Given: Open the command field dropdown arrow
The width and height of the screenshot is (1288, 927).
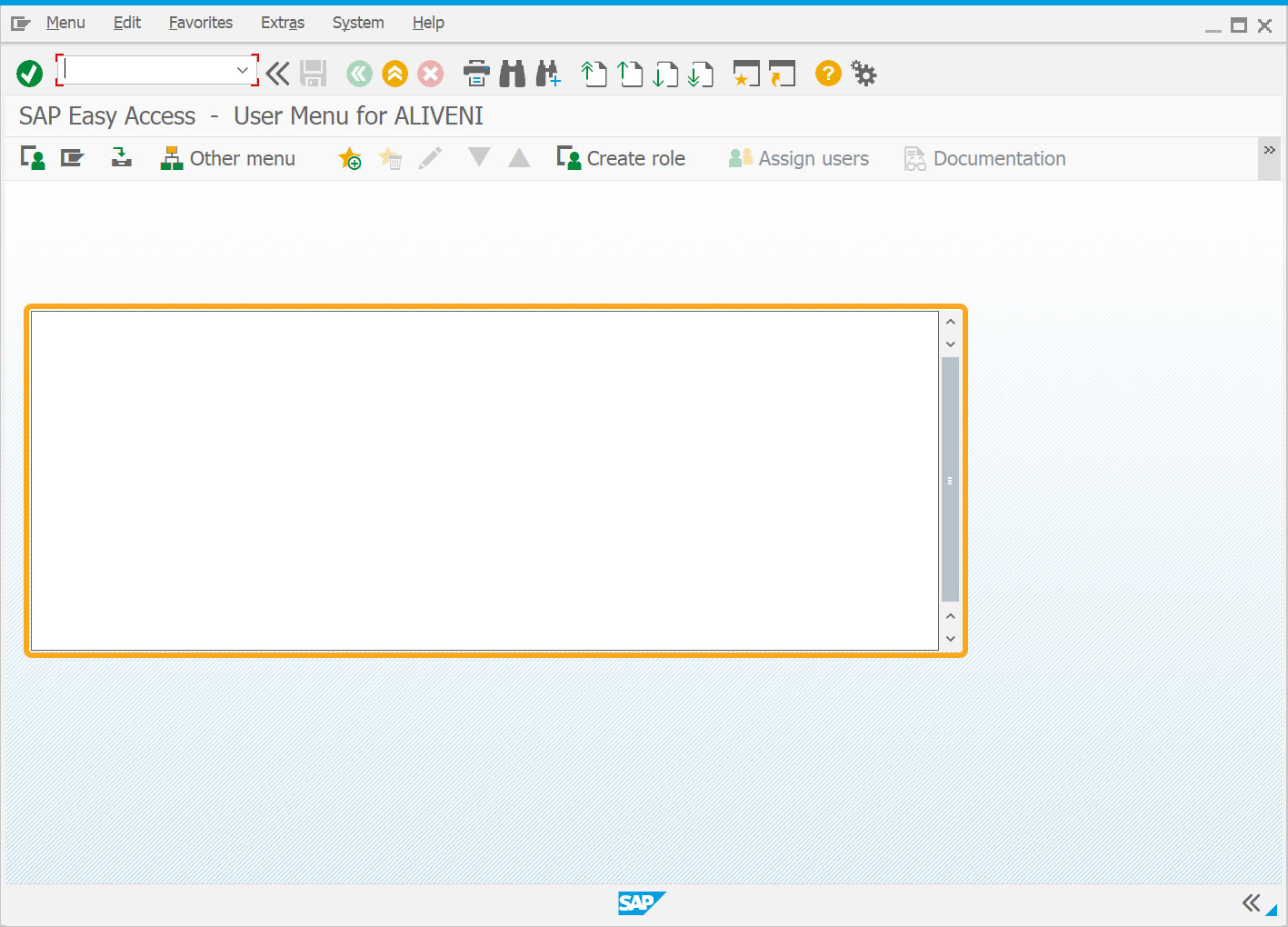Looking at the screenshot, I should click(242, 70).
